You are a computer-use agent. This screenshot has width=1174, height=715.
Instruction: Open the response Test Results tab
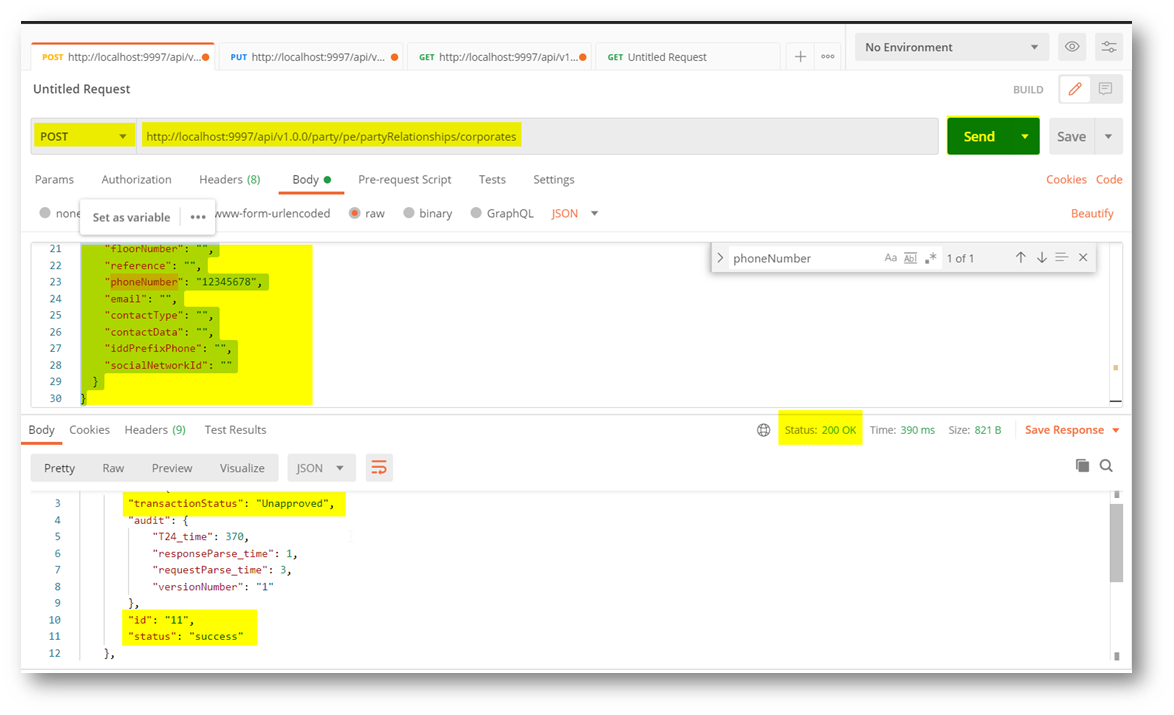[x=235, y=430]
